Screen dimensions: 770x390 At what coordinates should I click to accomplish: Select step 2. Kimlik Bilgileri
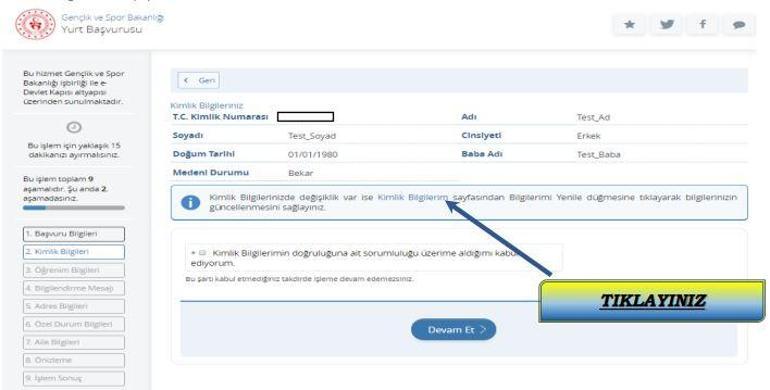pos(74,252)
